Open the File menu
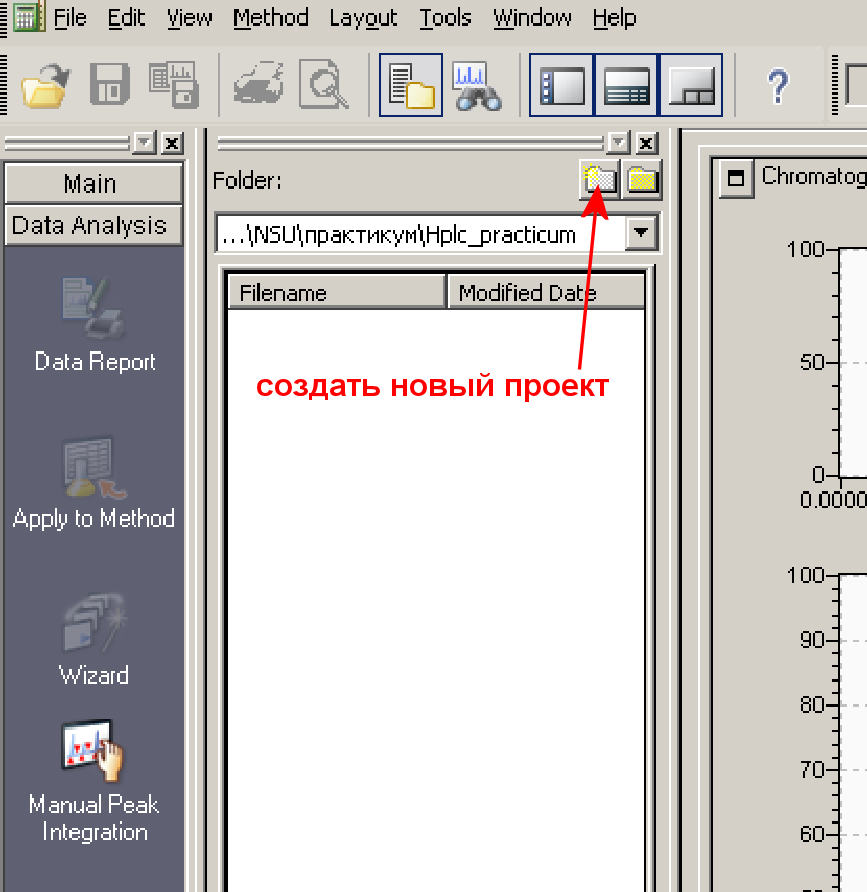Viewport: 867px width, 892px height. 70,18
